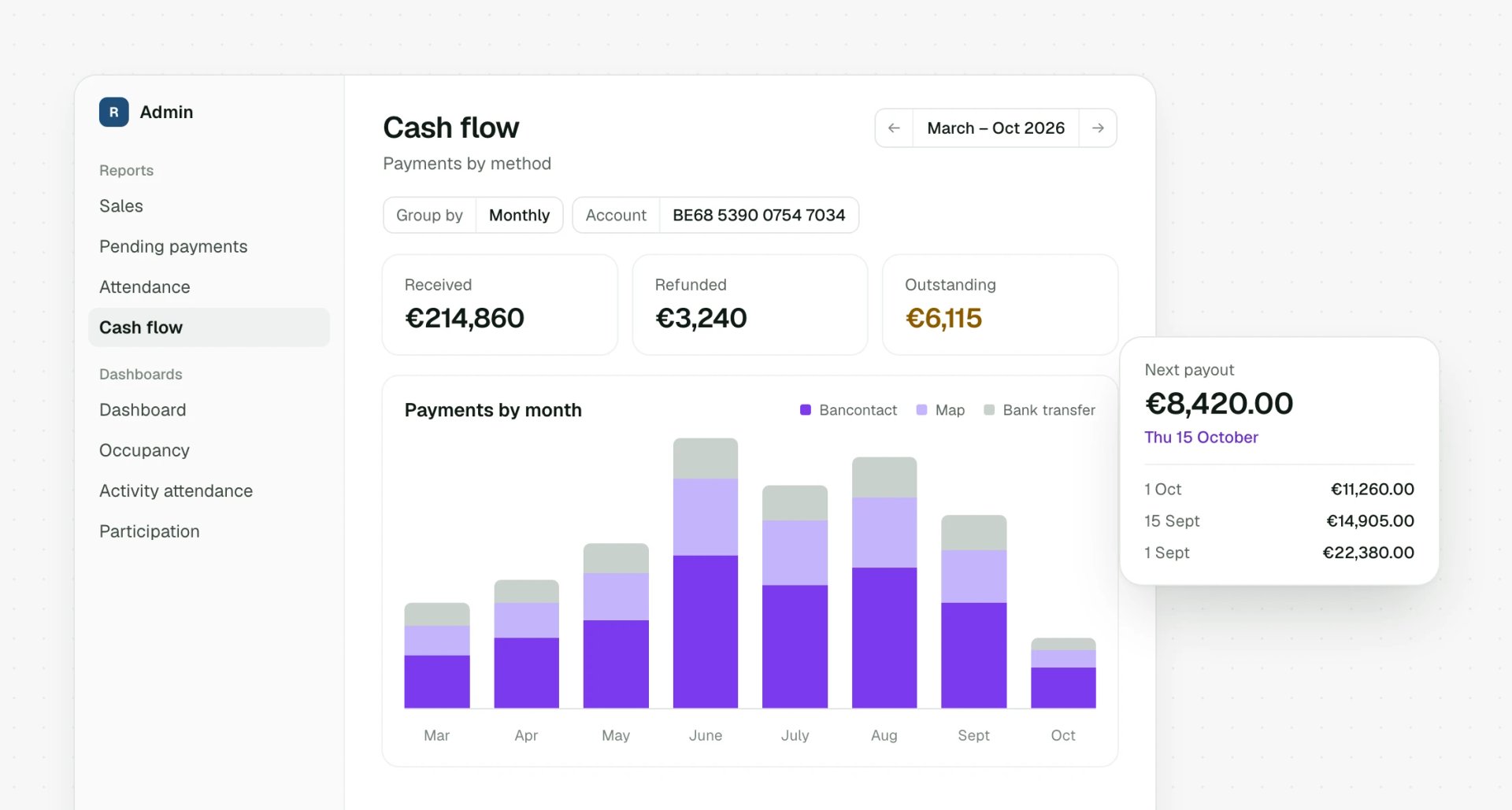Click the Oct bar in the chart
Viewport: 1512px width, 810px height.
[x=1063, y=673]
